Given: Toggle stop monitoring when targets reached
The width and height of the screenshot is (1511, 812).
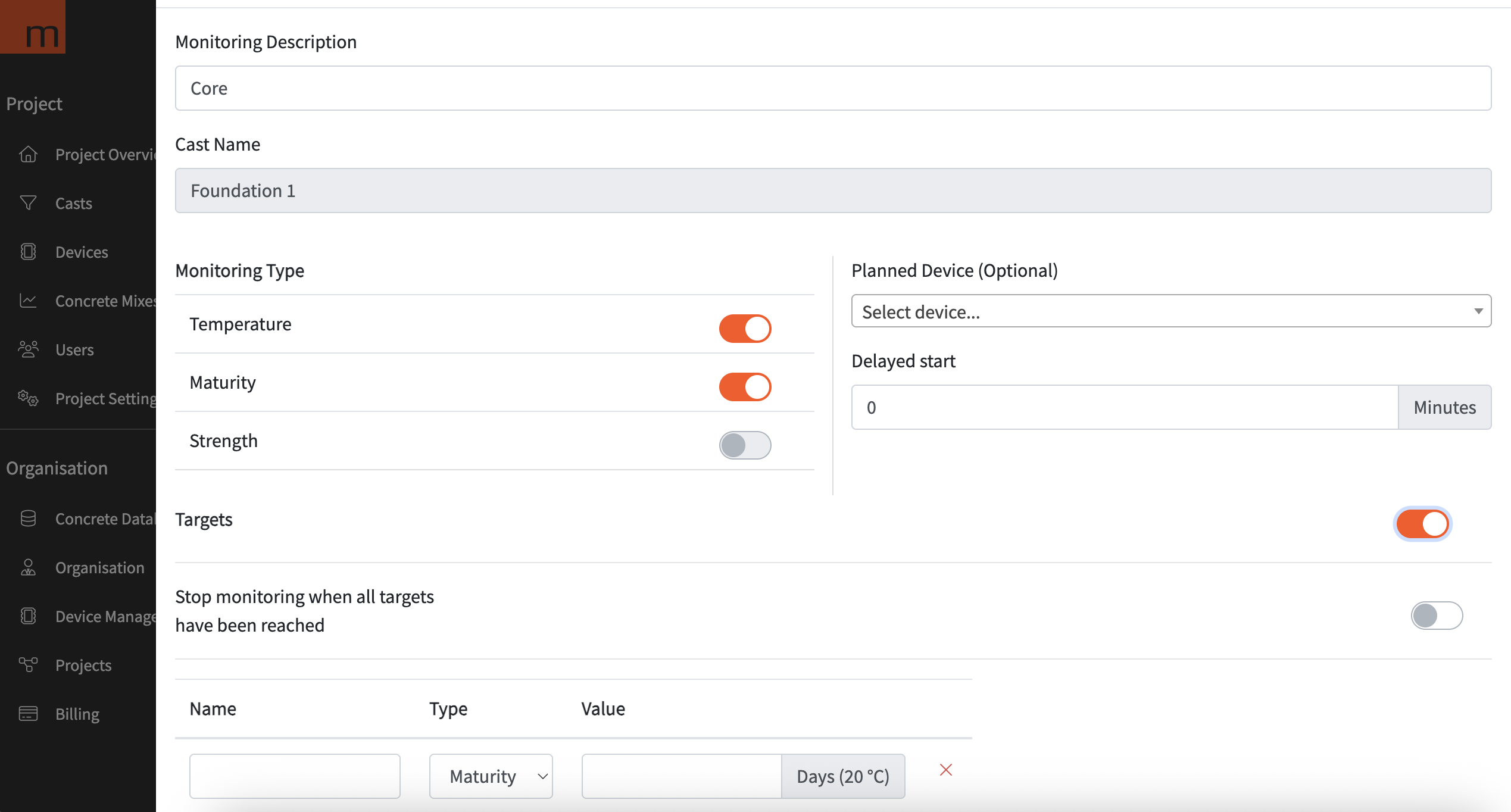Looking at the screenshot, I should pos(1436,616).
